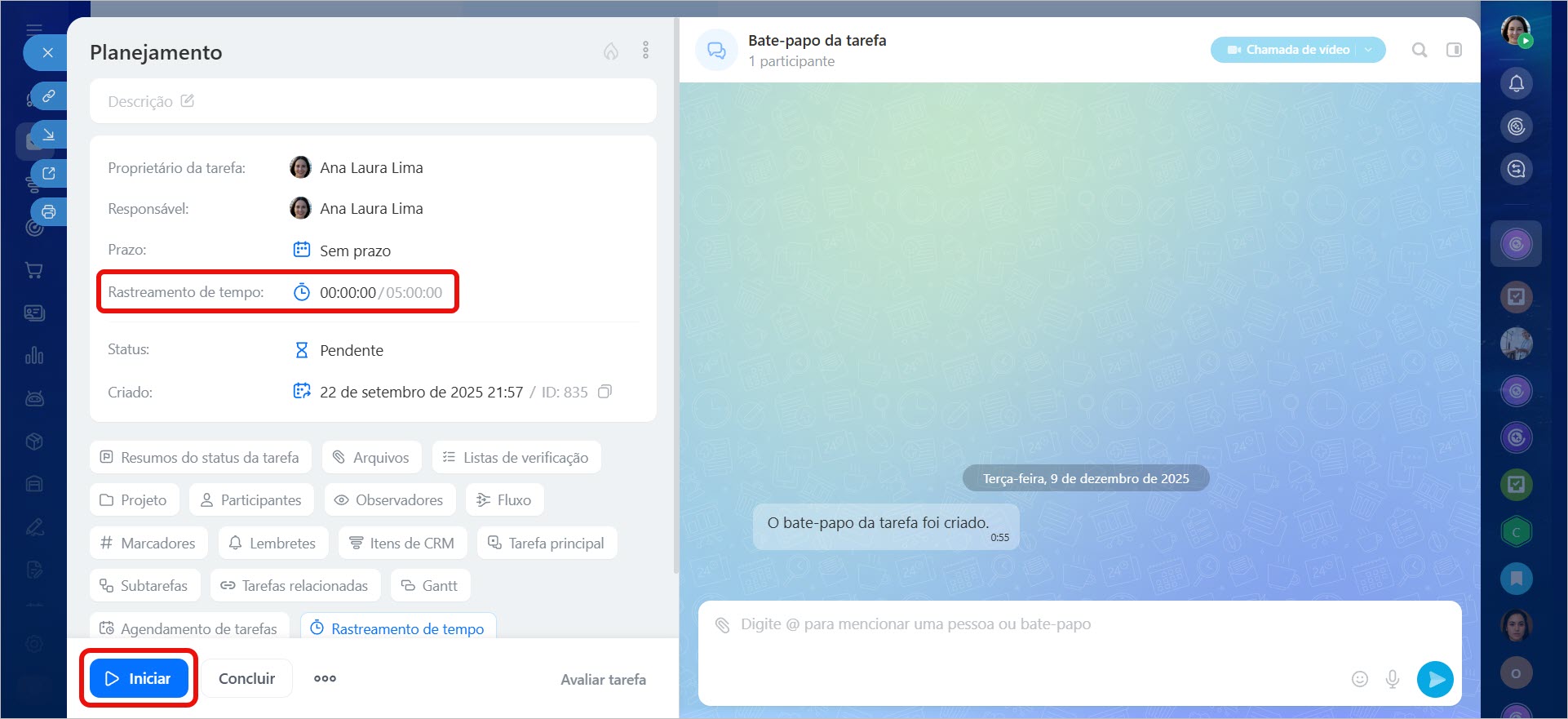Select the Rastreamento de tempo tab

(x=398, y=628)
